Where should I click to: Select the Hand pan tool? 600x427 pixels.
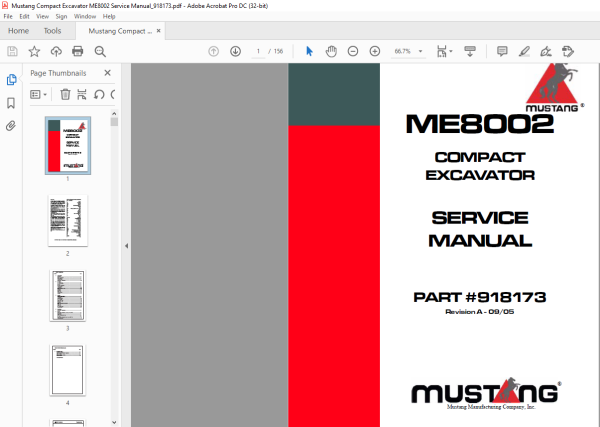pyautogui.click(x=331, y=51)
